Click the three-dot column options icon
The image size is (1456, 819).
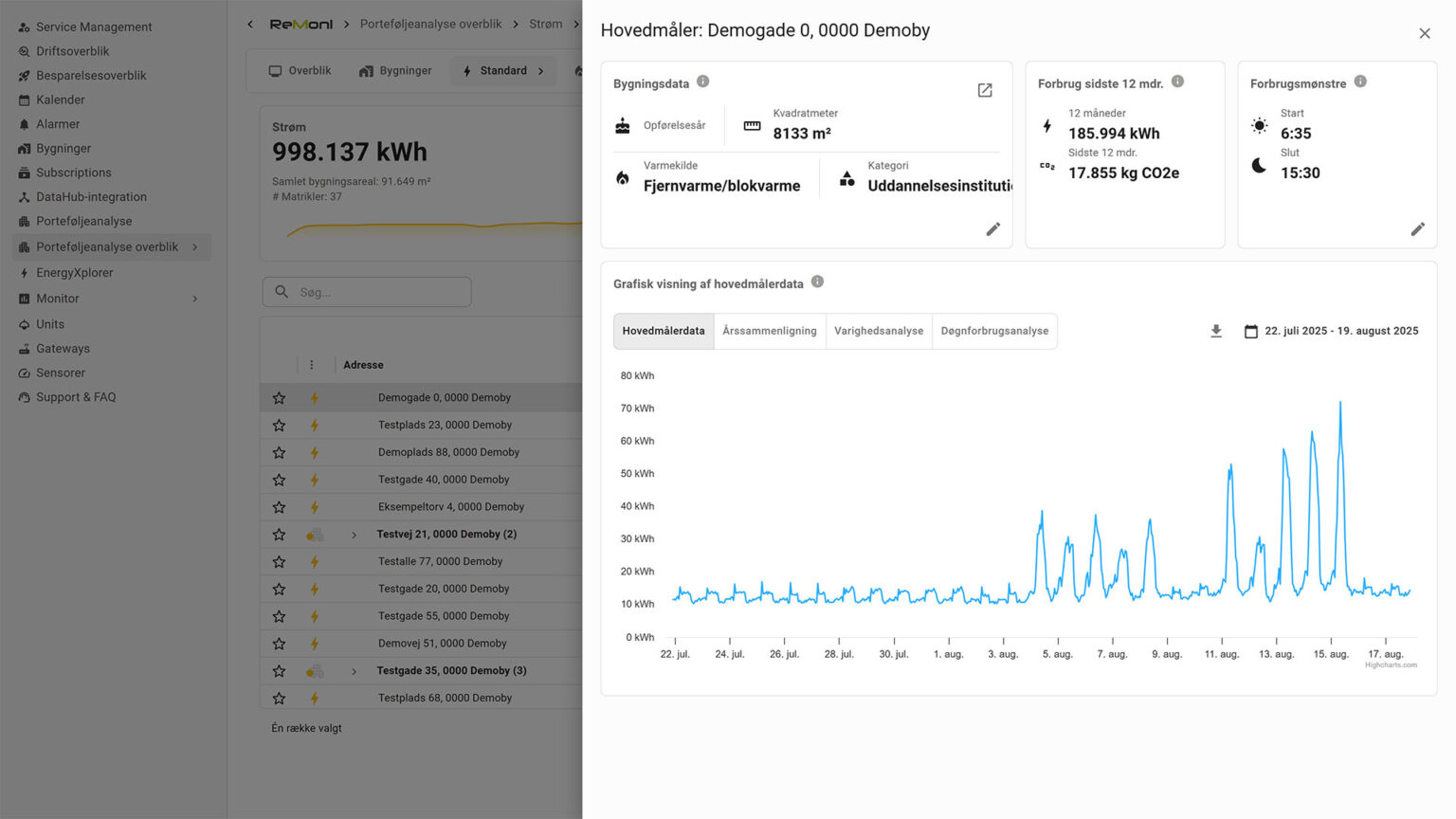click(x=311, y=365)
